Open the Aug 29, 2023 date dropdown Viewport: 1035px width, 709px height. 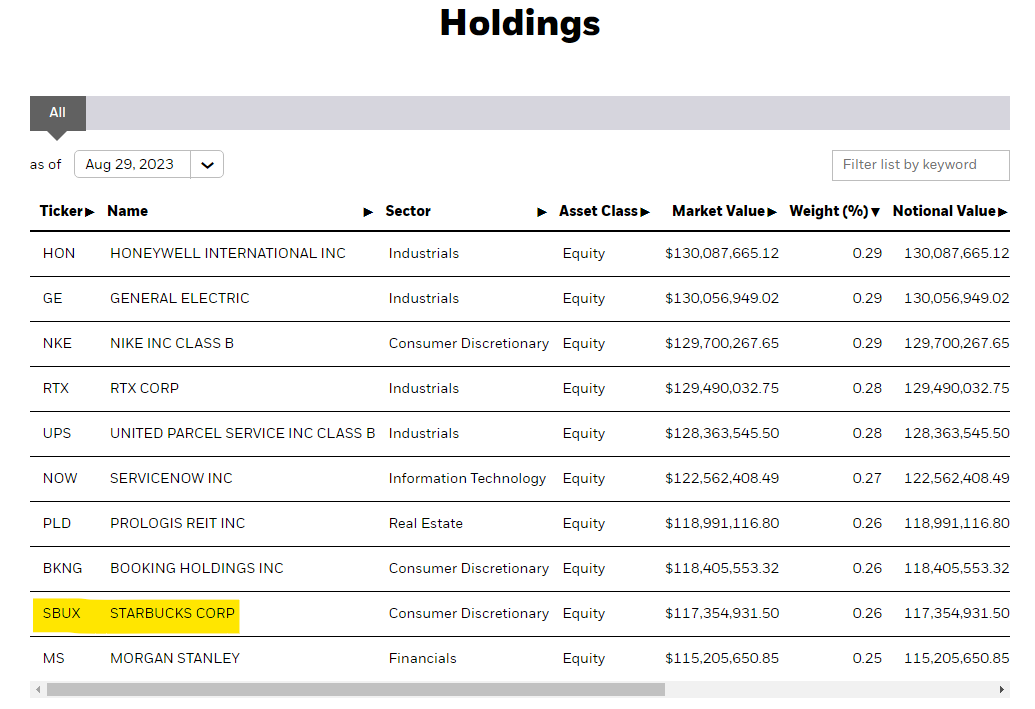click(149, 164)
